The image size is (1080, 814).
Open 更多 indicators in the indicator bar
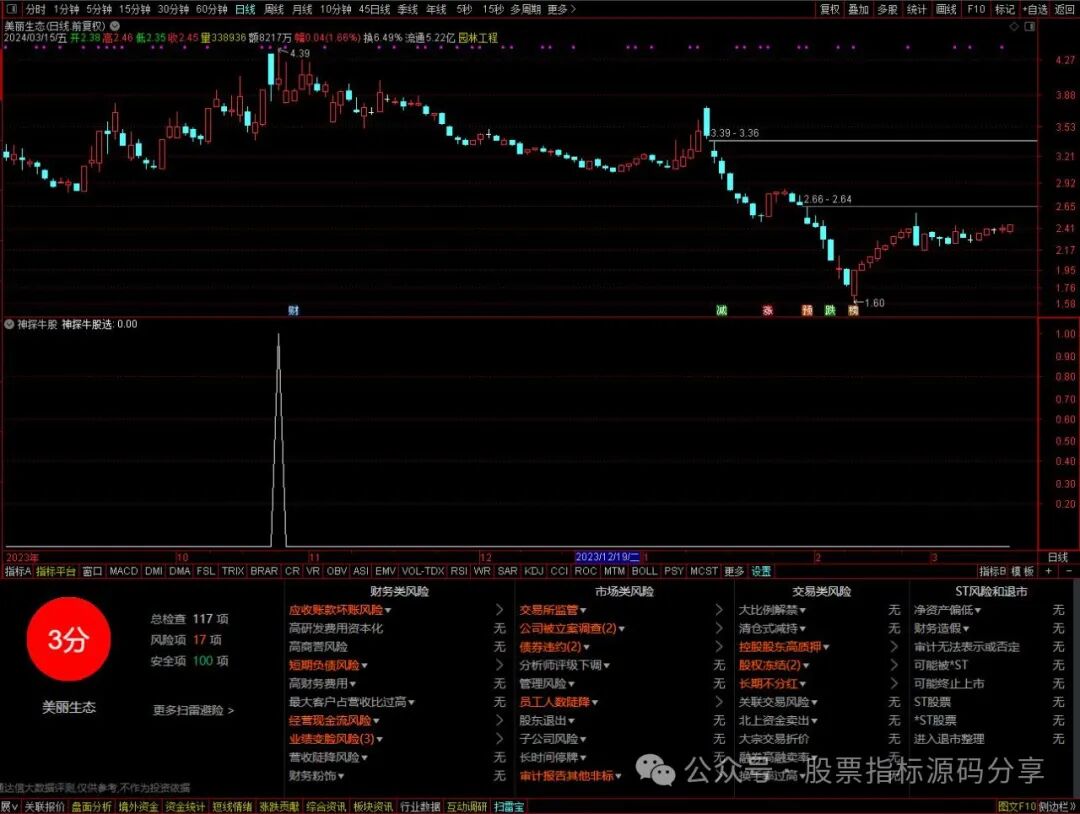point(734,571)
